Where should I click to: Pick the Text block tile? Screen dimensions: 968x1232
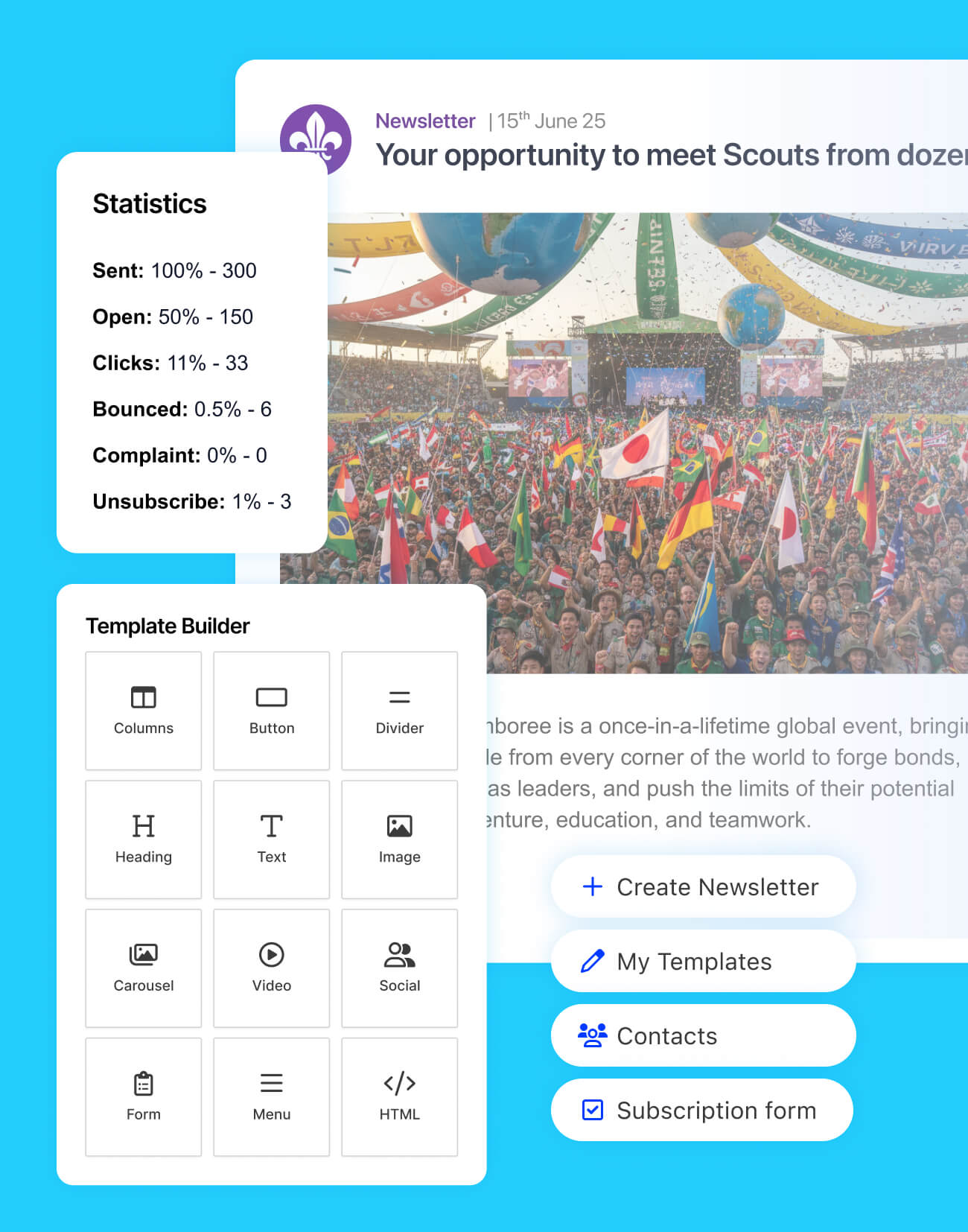click(272, 839)
